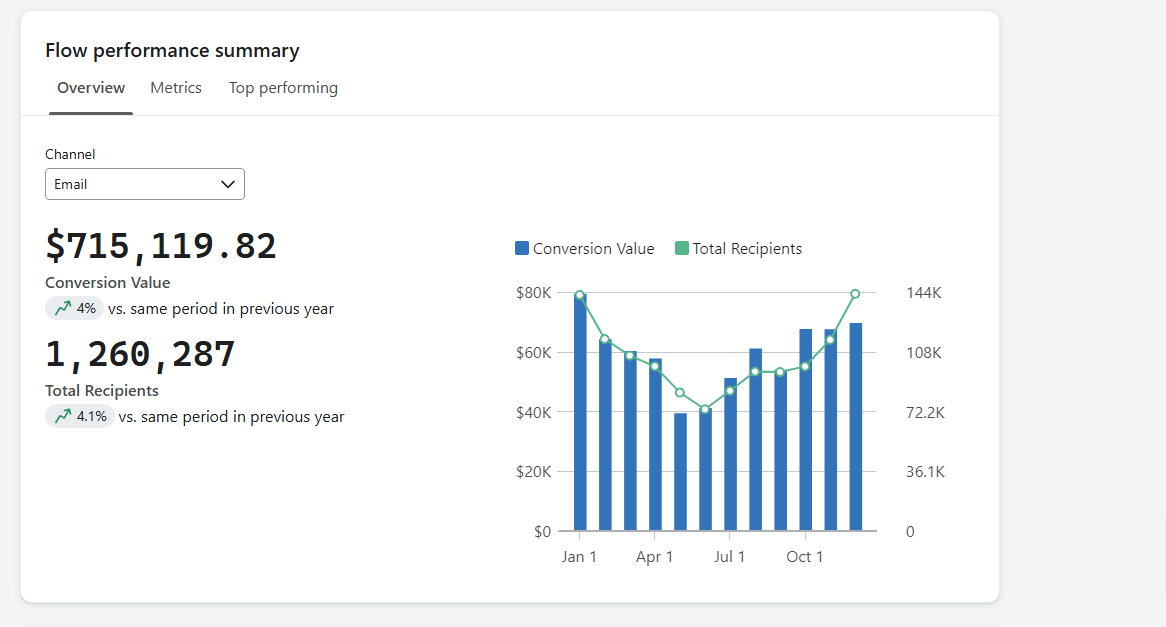This screenshot has height=627, width=1166.
Task: Click the blue bar above Oct 1
Action: click(804, 430)
